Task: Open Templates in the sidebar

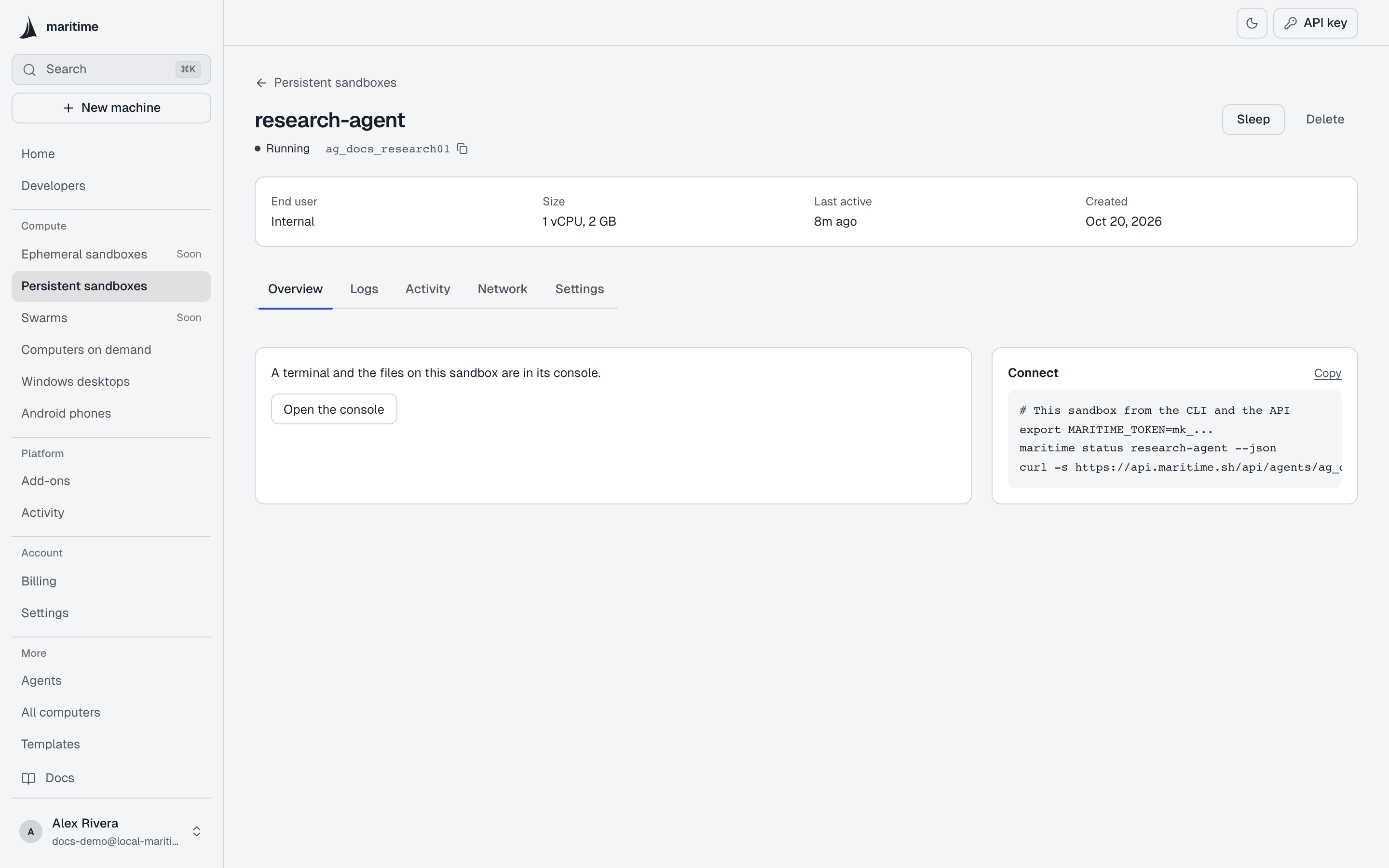Action: coord(111,744)
